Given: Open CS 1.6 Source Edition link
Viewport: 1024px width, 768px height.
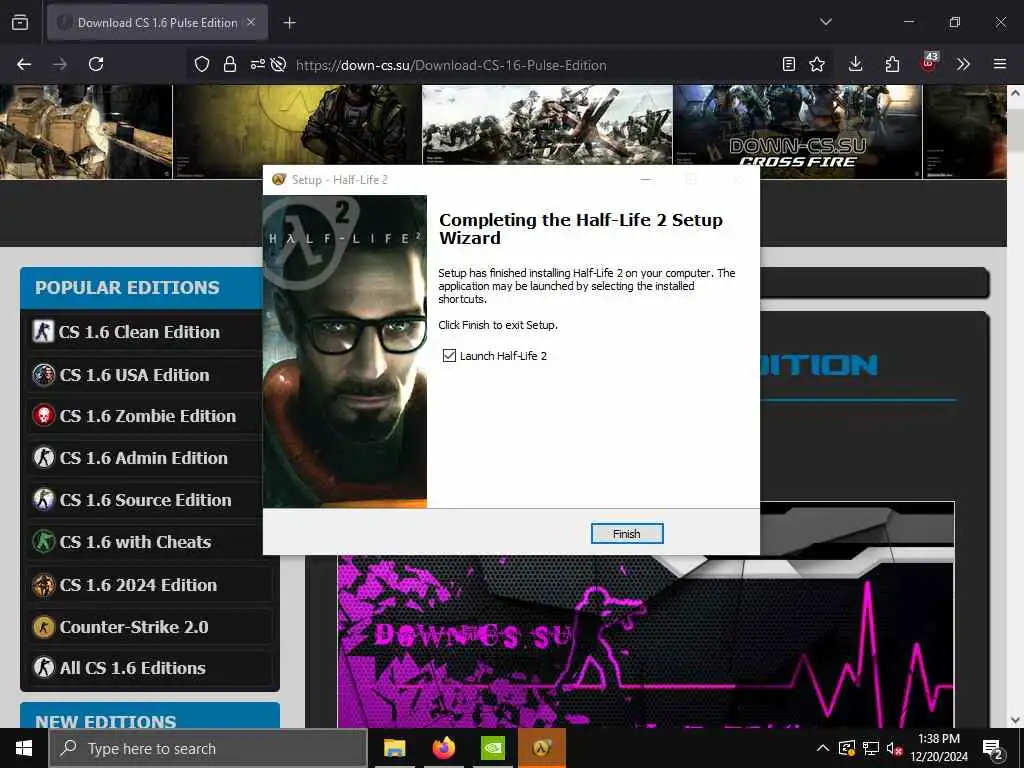Looking at the screenshot, I should click(145, 500).
